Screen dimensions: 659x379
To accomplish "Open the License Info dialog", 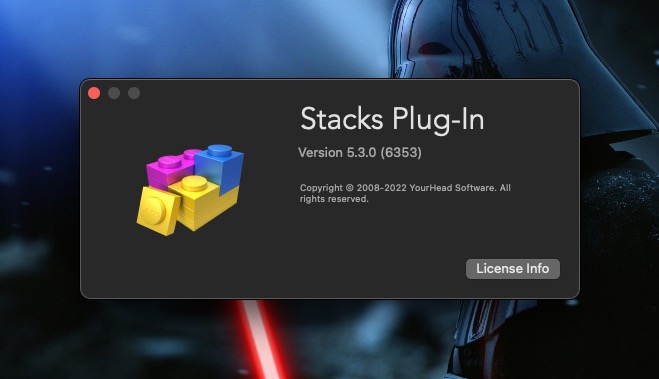I will (x=512, y=268).
